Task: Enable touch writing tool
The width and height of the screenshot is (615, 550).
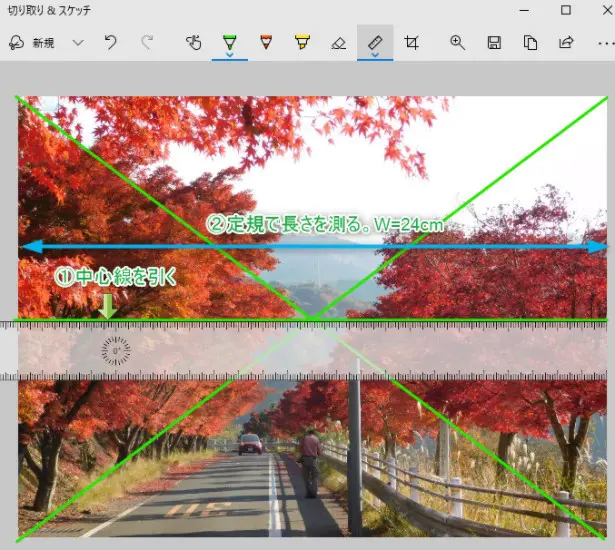Action: point(193,42)
